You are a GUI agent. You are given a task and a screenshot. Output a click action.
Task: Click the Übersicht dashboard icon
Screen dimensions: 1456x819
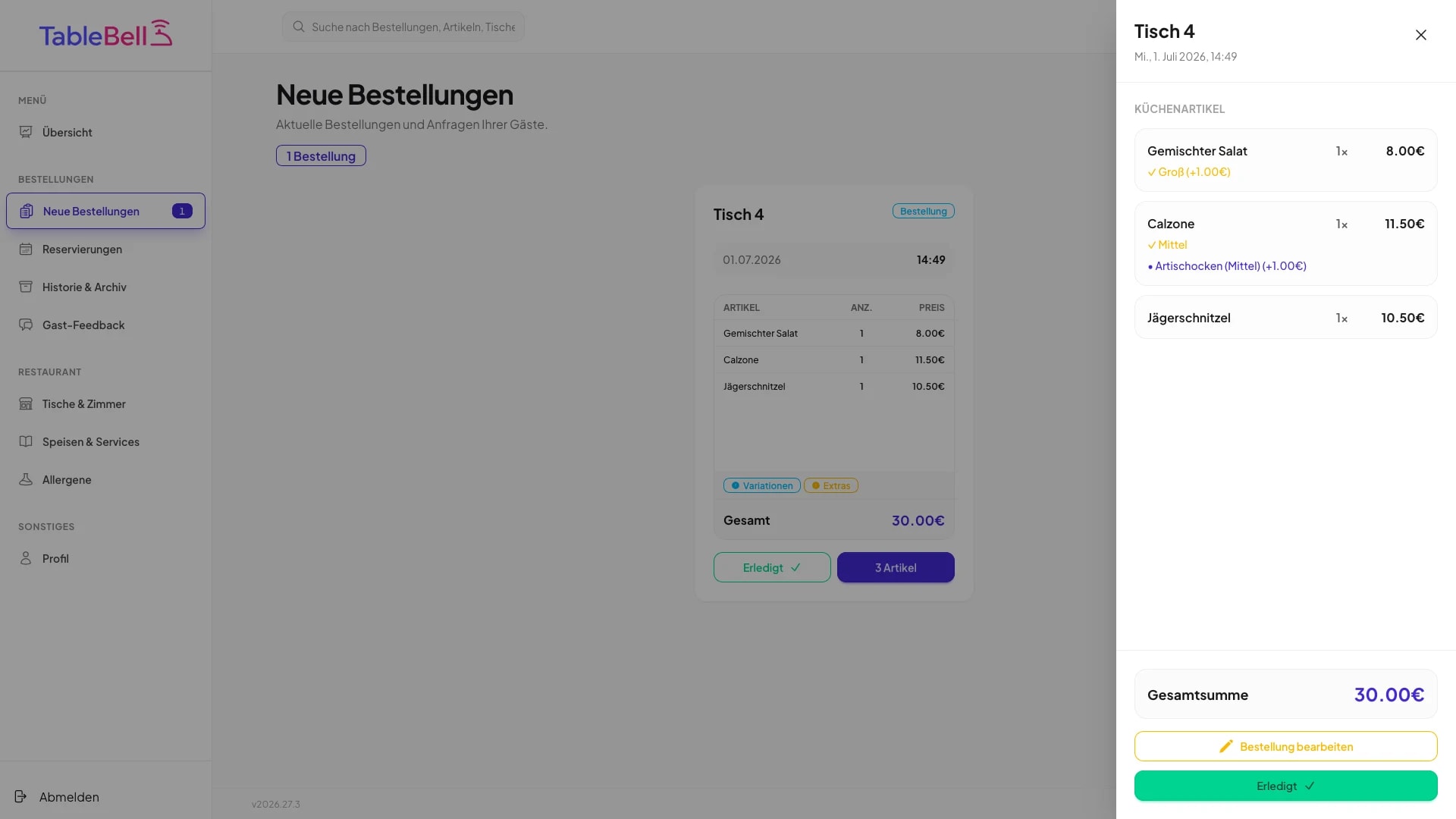pyautogui.click(x=26, y=132)
